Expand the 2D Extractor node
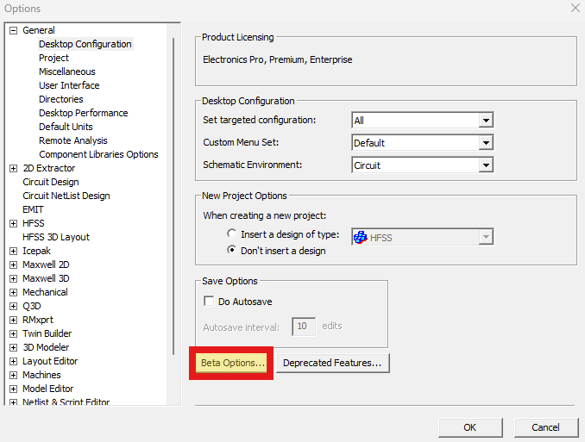The width and height of the screenshot is (585, 442). tap(13, 169)
